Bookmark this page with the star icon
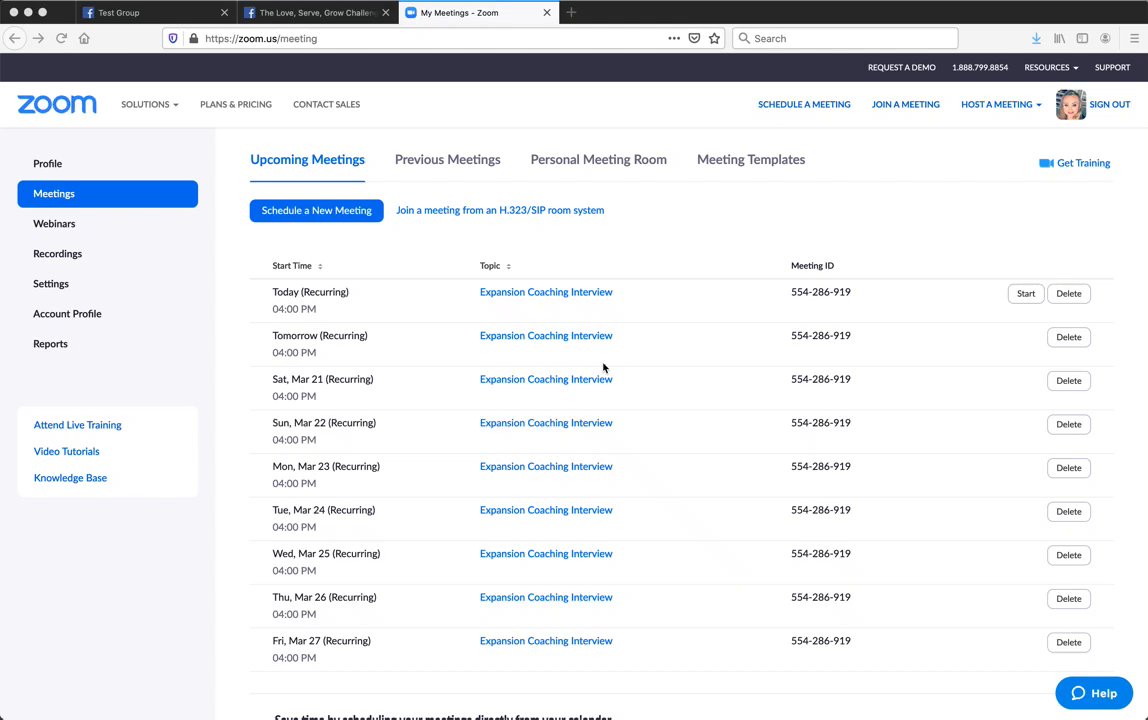1148x720 pixels. (x=715, y=38)
